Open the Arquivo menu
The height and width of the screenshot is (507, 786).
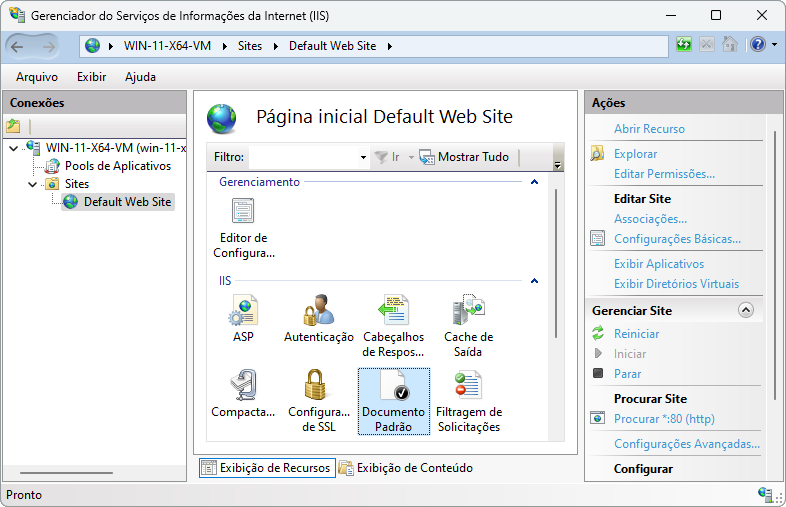37,77
